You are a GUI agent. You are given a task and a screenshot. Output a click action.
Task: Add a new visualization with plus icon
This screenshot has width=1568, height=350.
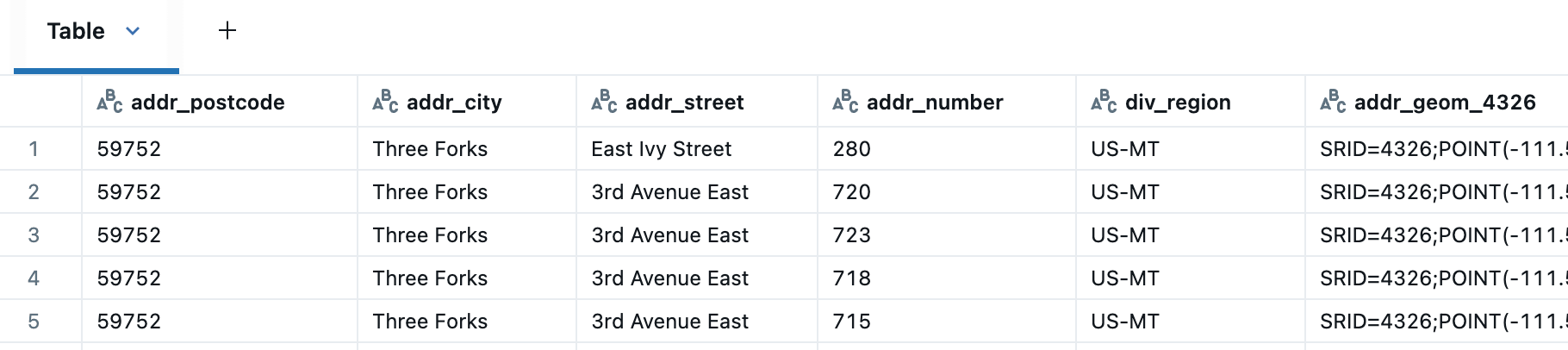click(227, 31)
